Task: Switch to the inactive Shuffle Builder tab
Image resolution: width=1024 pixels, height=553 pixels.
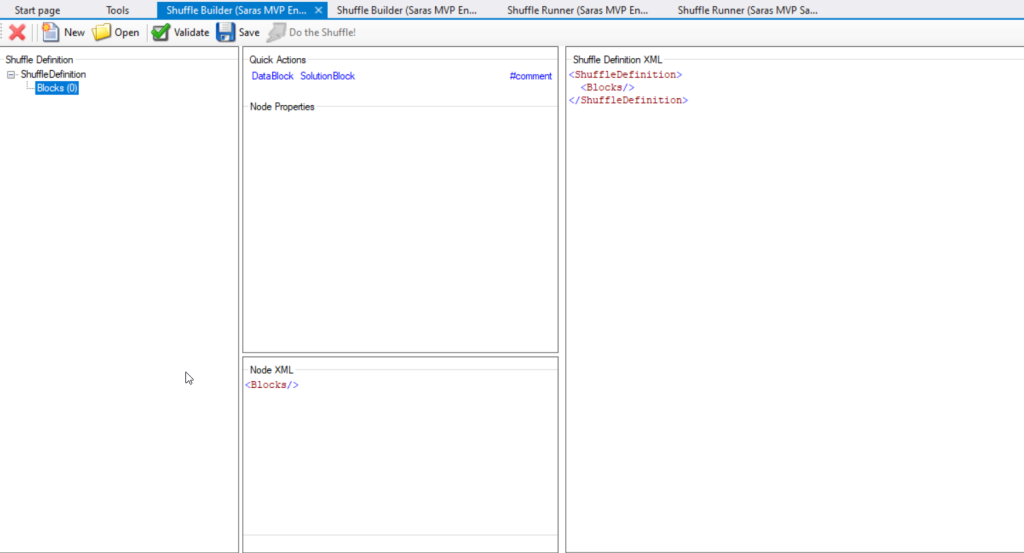Action: (406, 10)
